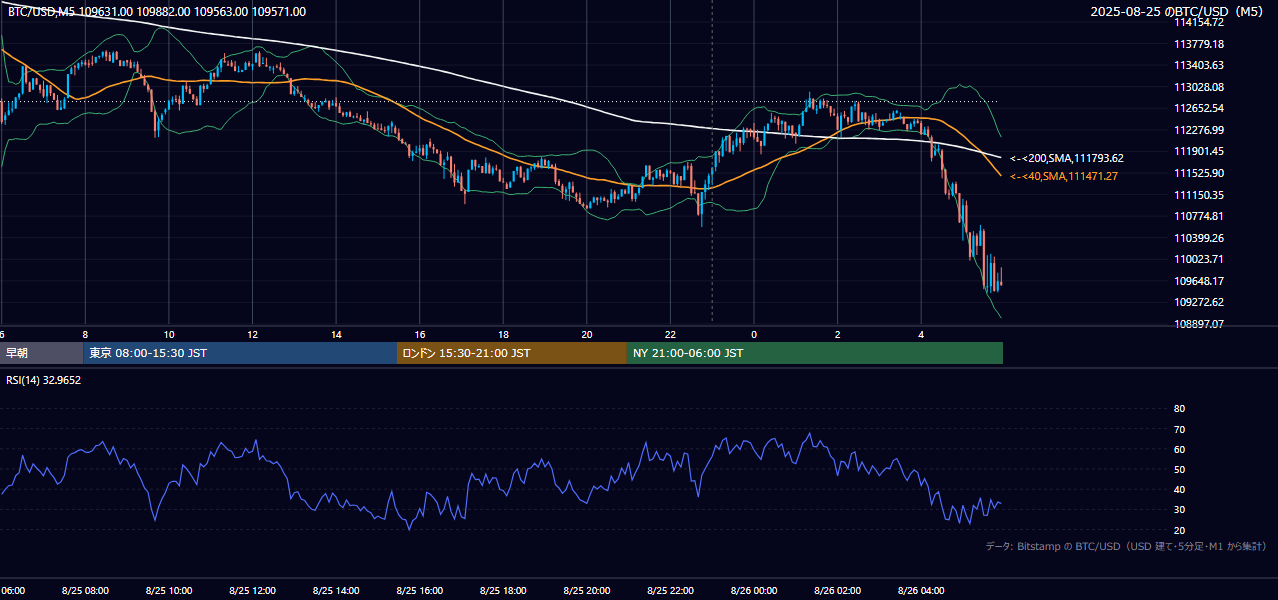Screen dimensions: 1278x600
Task: Click the 8/26 02:00 bottom time label
Action: click(838, 591)
